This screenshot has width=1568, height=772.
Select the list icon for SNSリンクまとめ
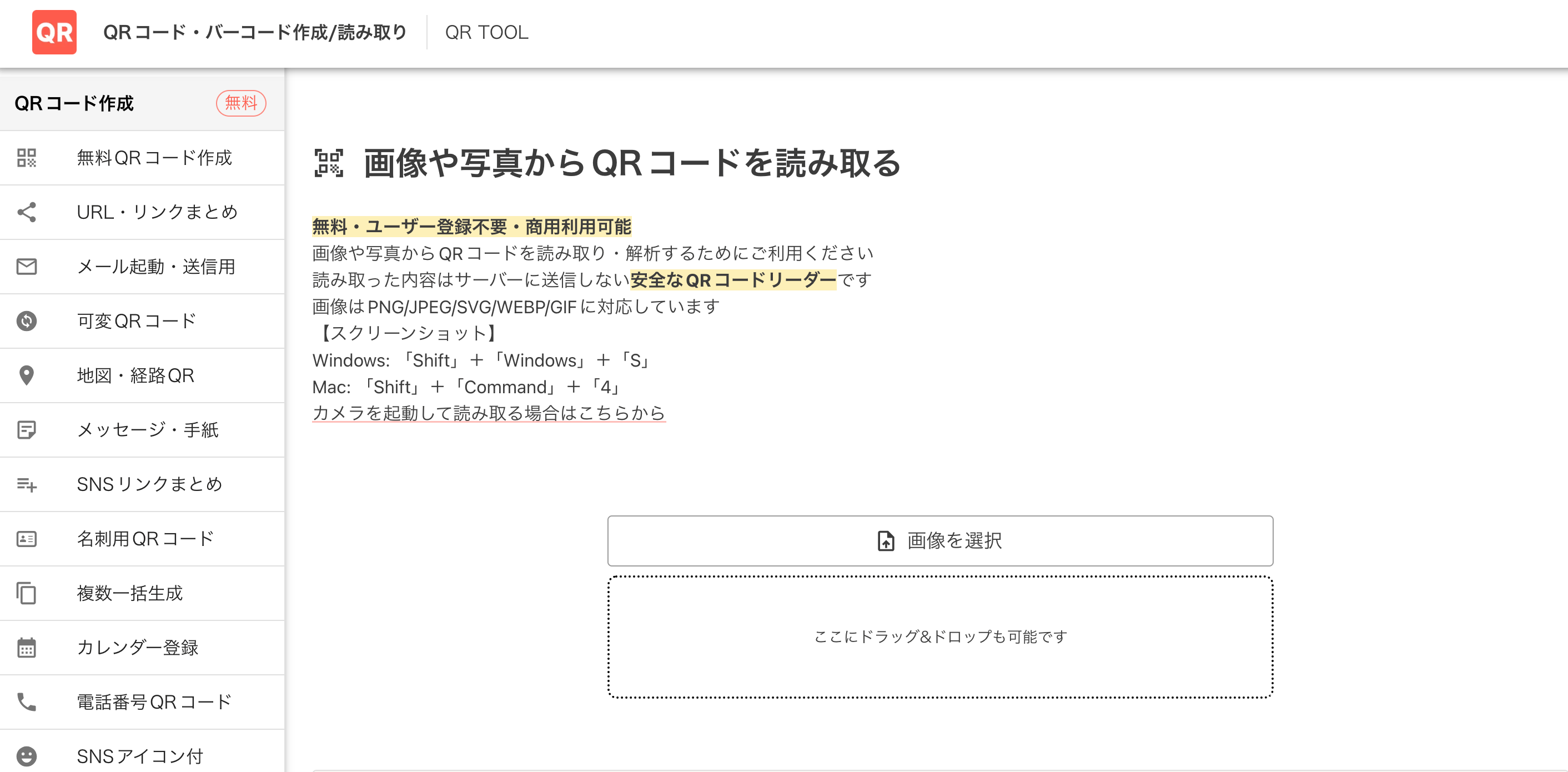click(27, 484)
